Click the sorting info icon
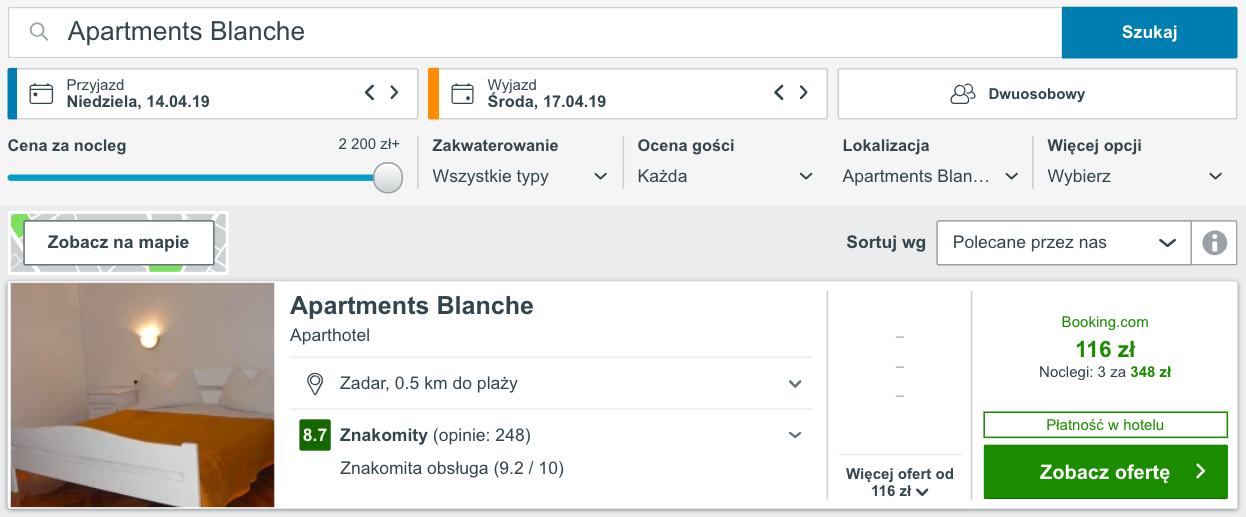This screenshot has height=517, width=1246. (x=1215, y=243)
